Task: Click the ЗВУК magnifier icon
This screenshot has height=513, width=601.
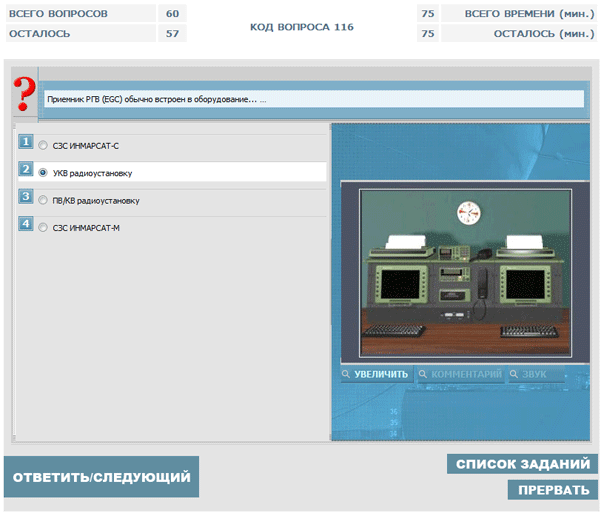Action: click(x=514, y=374)
